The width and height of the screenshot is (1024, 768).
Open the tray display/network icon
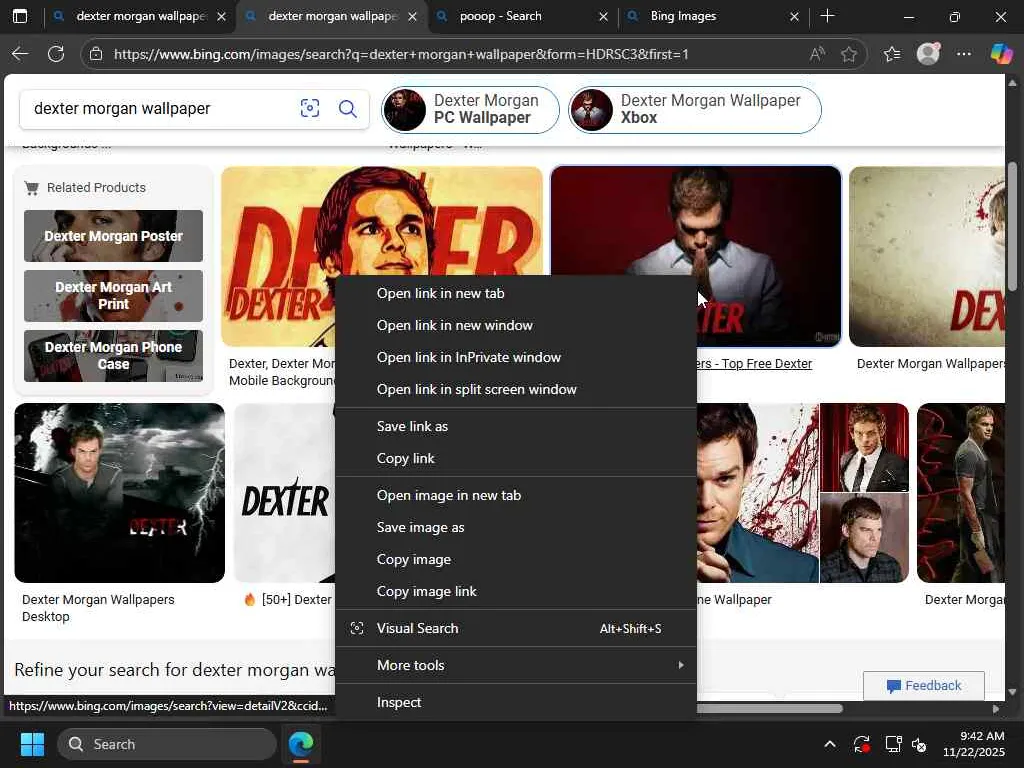coord(893,744)
